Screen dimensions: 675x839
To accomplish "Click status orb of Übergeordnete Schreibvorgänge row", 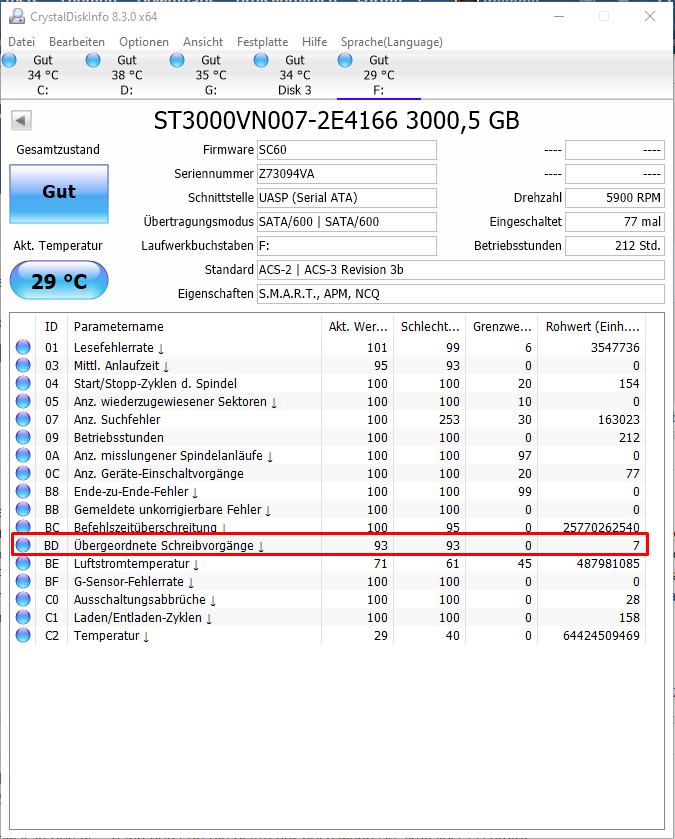I will [23, 545].
